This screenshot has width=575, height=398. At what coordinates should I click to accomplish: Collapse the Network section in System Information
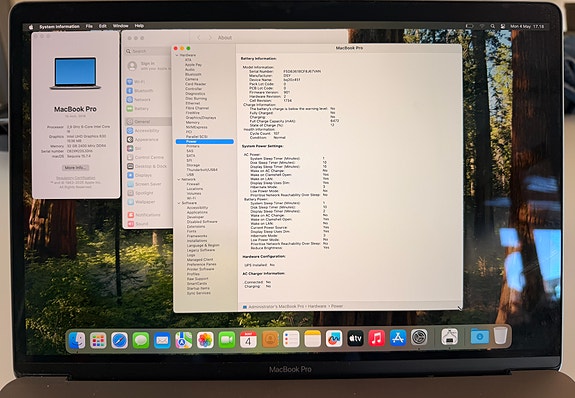179,179
